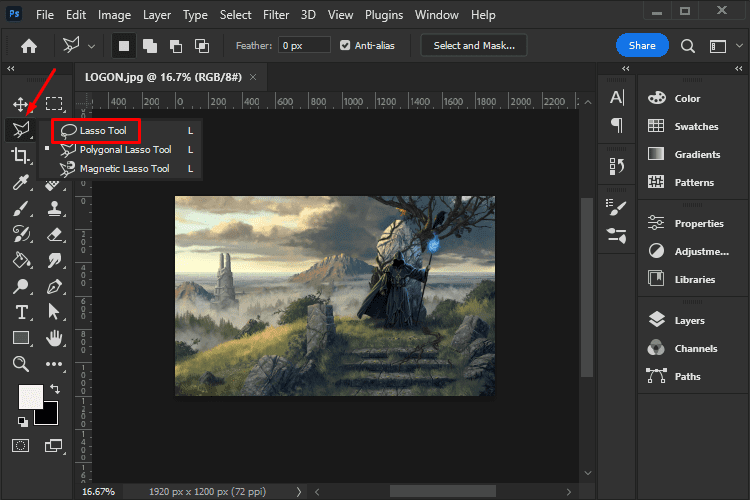Open the File menu
Image resolution: width=750 pixels, height=500 pixels.
[x=44, y=15]
